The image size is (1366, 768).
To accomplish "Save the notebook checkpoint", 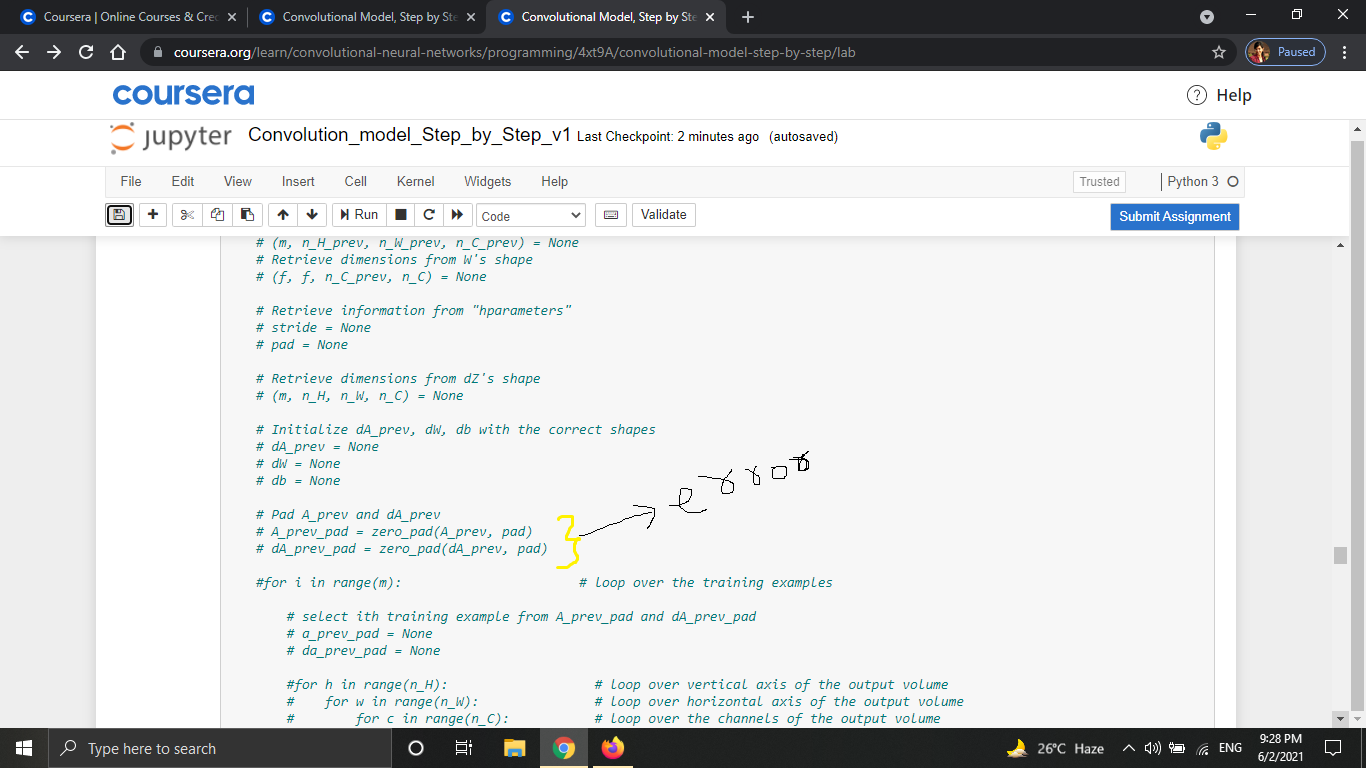I will tap(119, 214).
